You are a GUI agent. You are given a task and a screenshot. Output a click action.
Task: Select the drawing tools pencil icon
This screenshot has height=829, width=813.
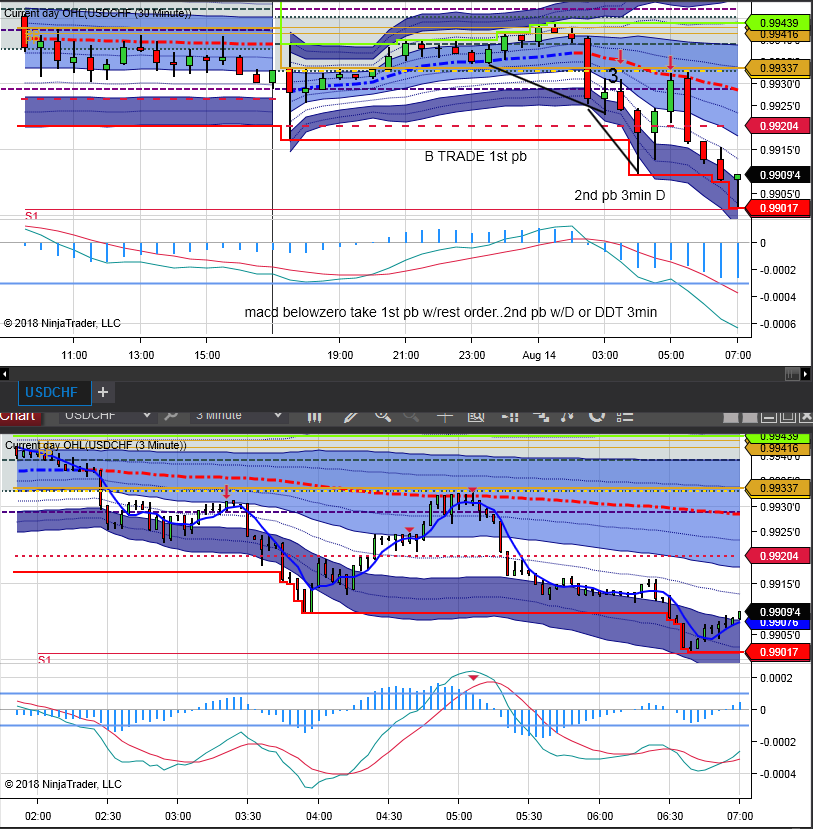point(350,417)
